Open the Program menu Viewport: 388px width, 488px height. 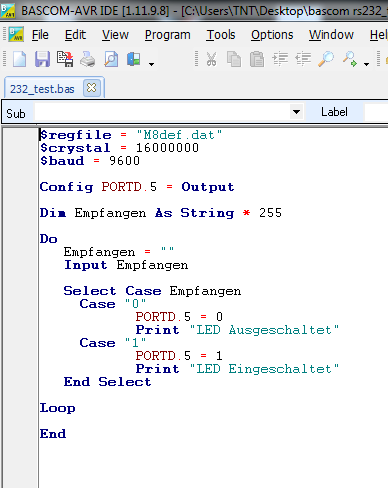pyautogui.click(x=168, y=35)
